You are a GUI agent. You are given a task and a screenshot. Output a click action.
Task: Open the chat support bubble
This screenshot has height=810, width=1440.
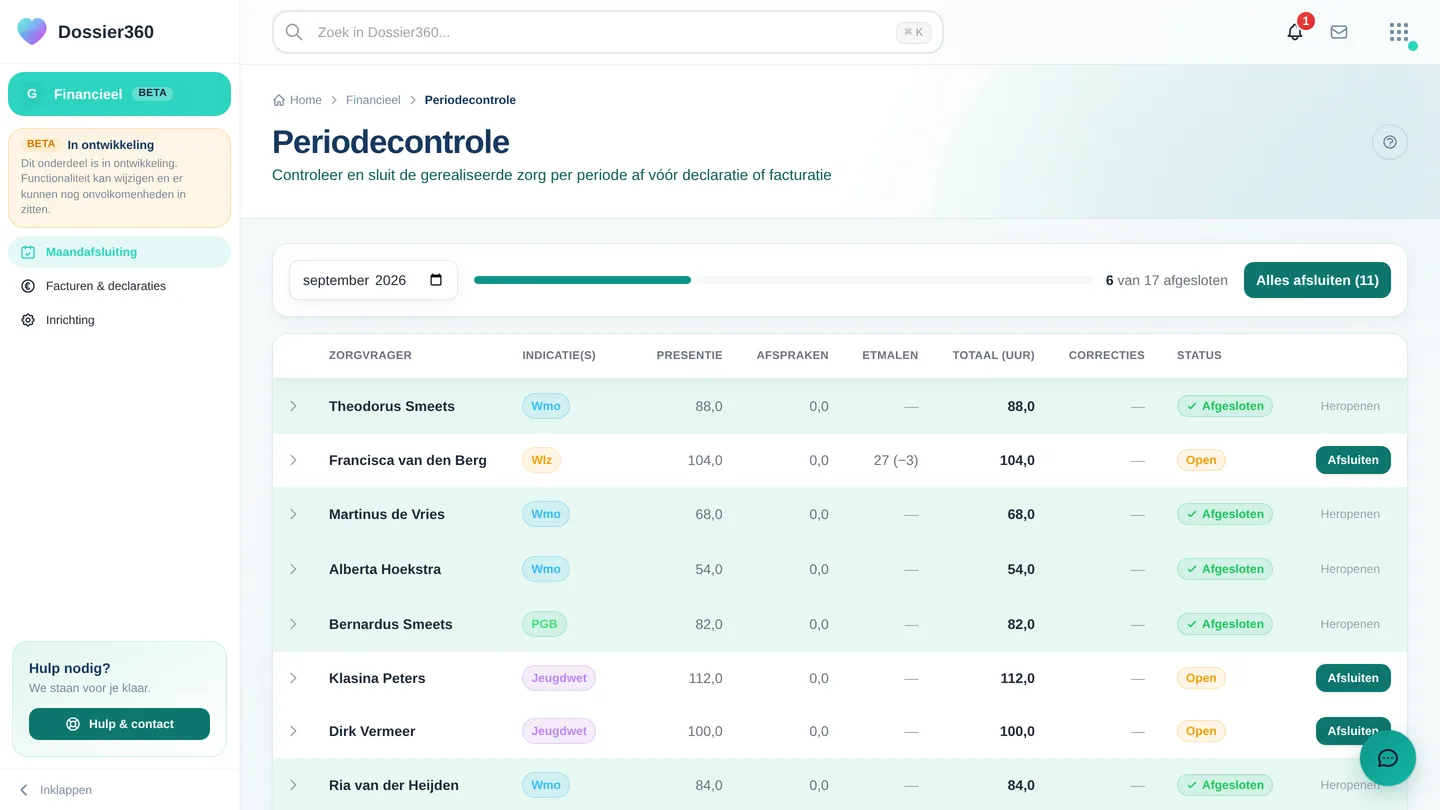point(1388,758)
